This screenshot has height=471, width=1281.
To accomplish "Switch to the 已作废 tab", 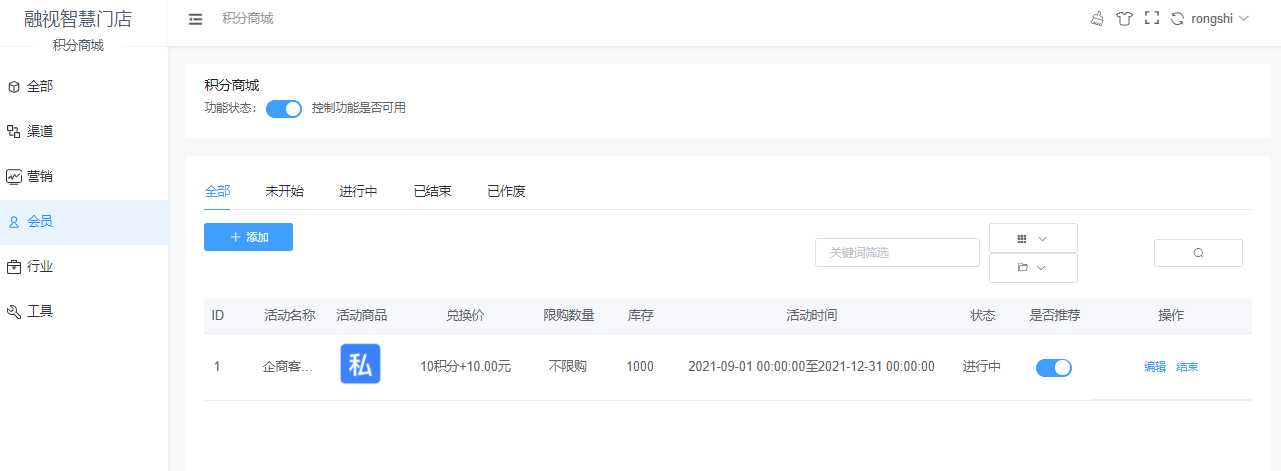I will [506, 191].
